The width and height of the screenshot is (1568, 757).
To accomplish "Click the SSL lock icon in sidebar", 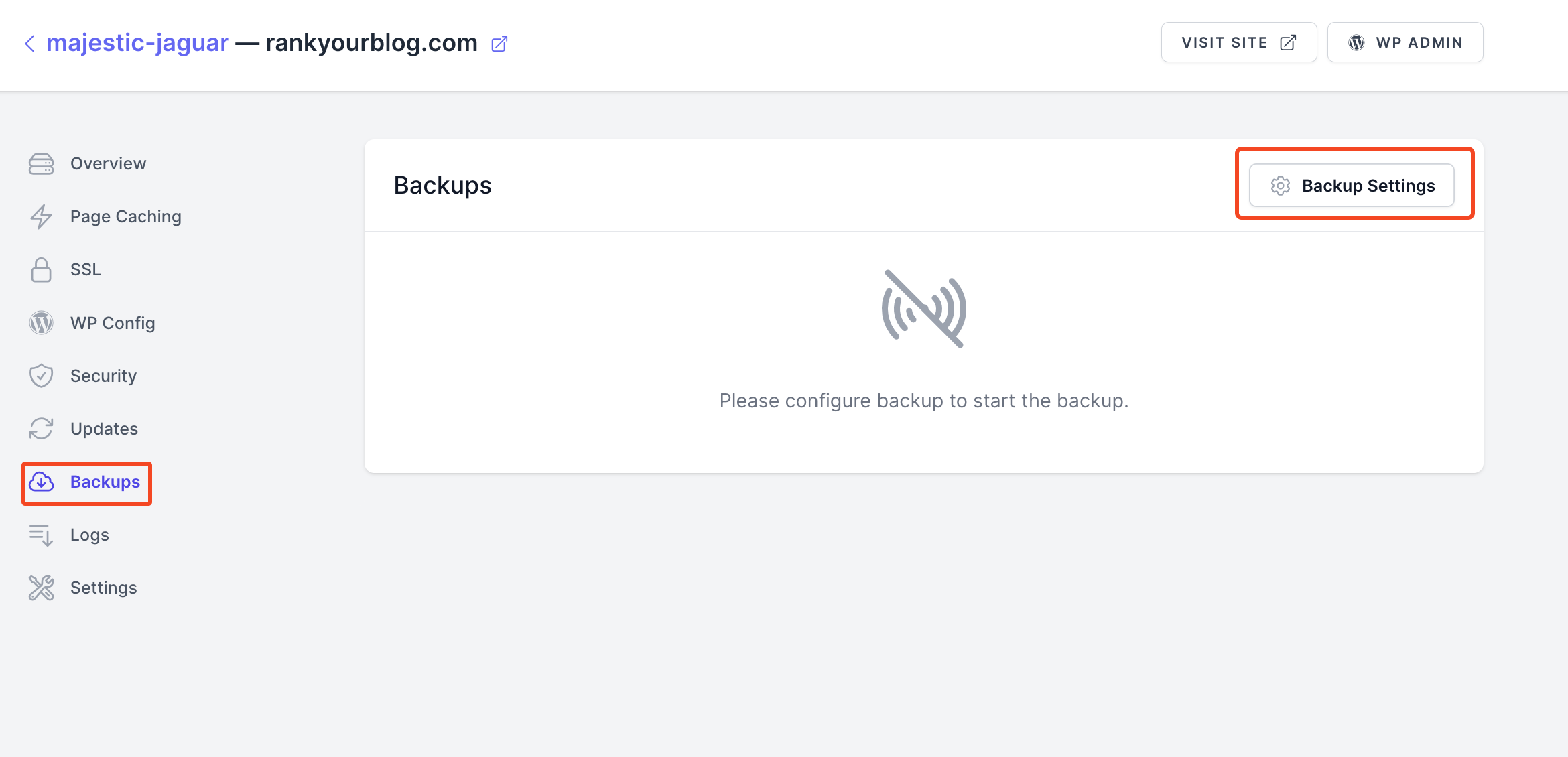I will pos(41,269).
